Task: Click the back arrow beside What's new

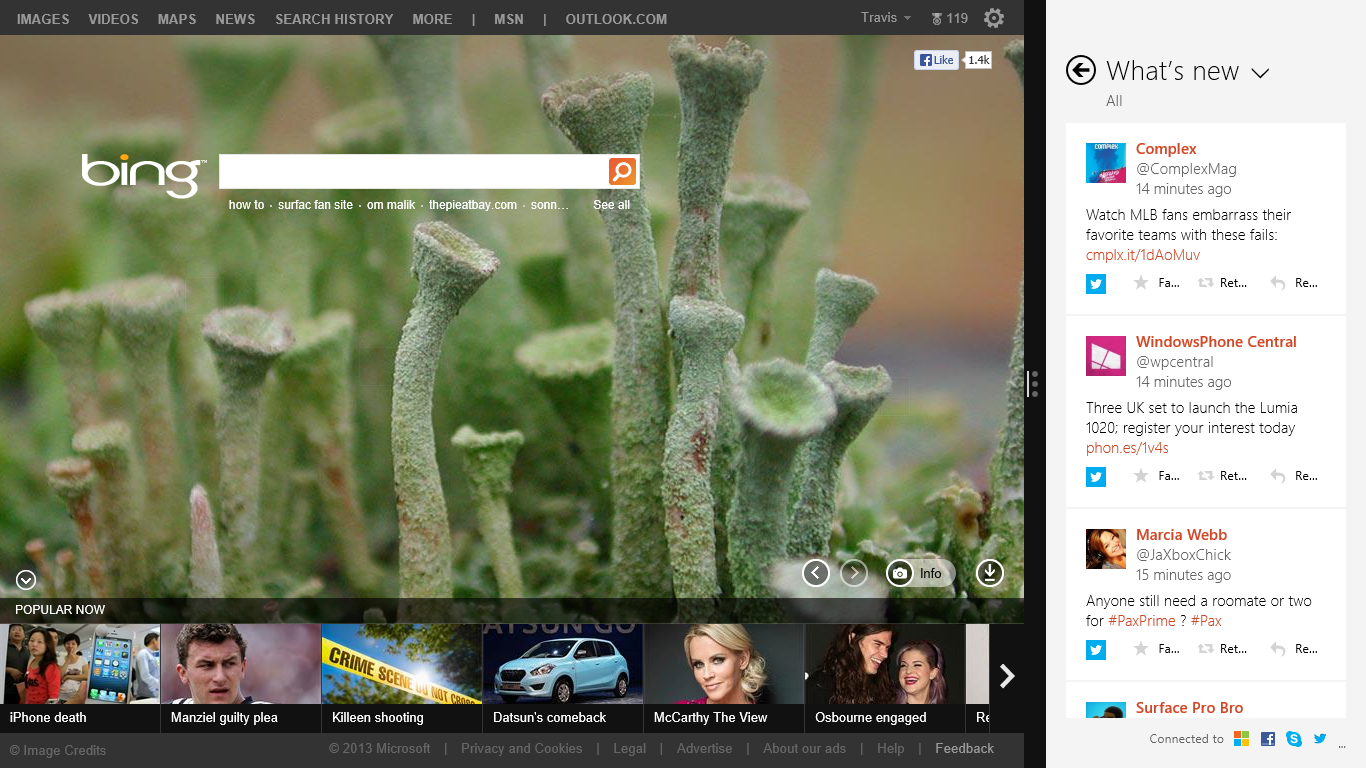Action: click(x=1081, y=70)
